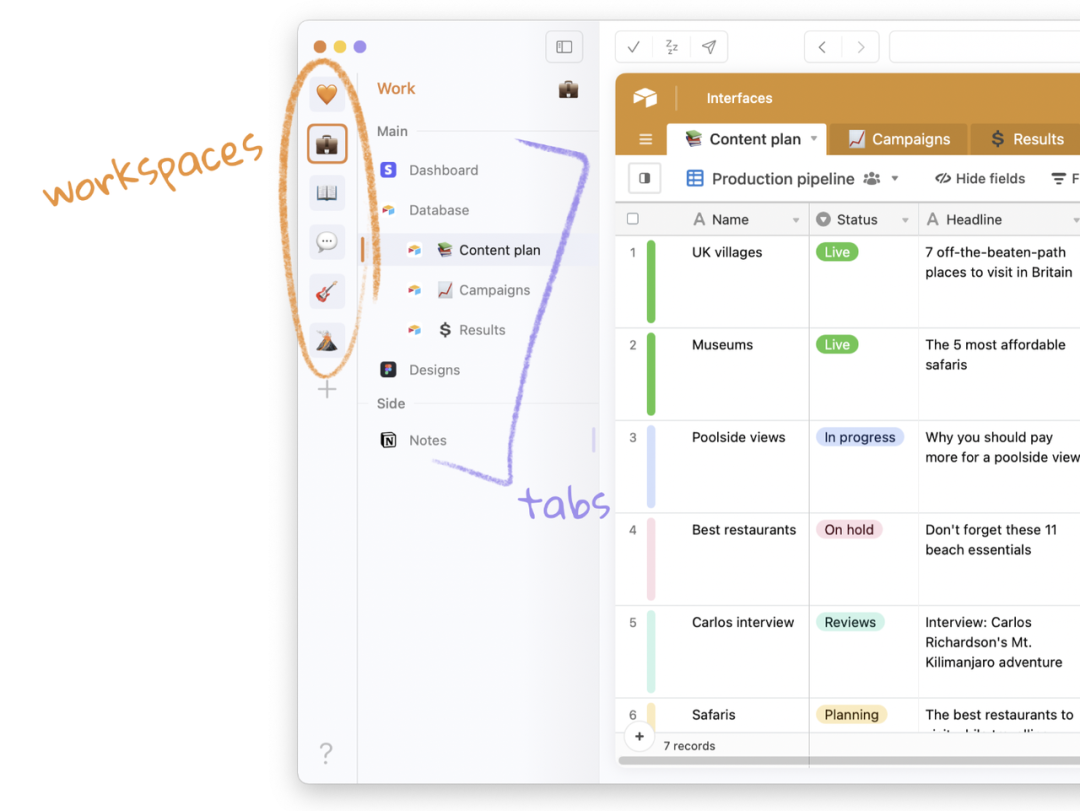Select the briefcase Work workspace
Viewport: 1080px width, 811px height.
[x=326, y=144]
